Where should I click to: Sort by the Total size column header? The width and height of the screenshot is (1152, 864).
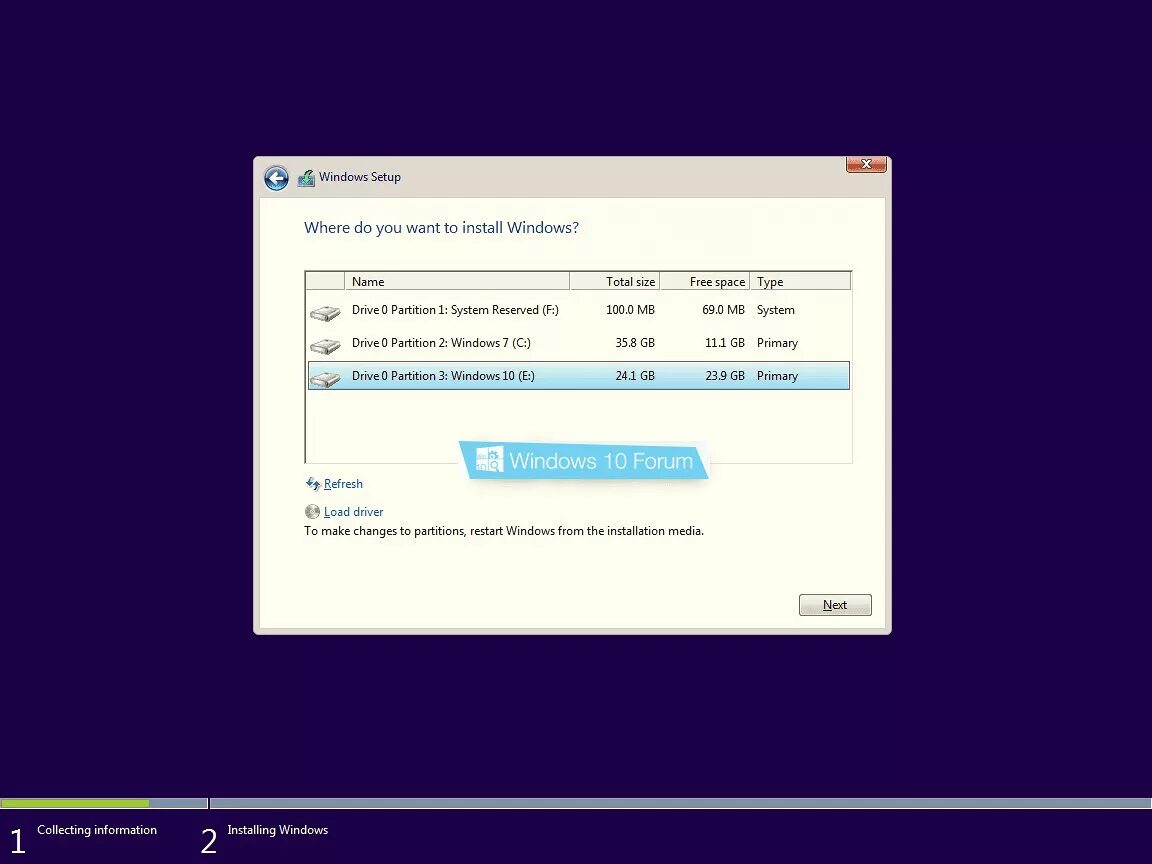pyautogui.click(x=615, y=281)
